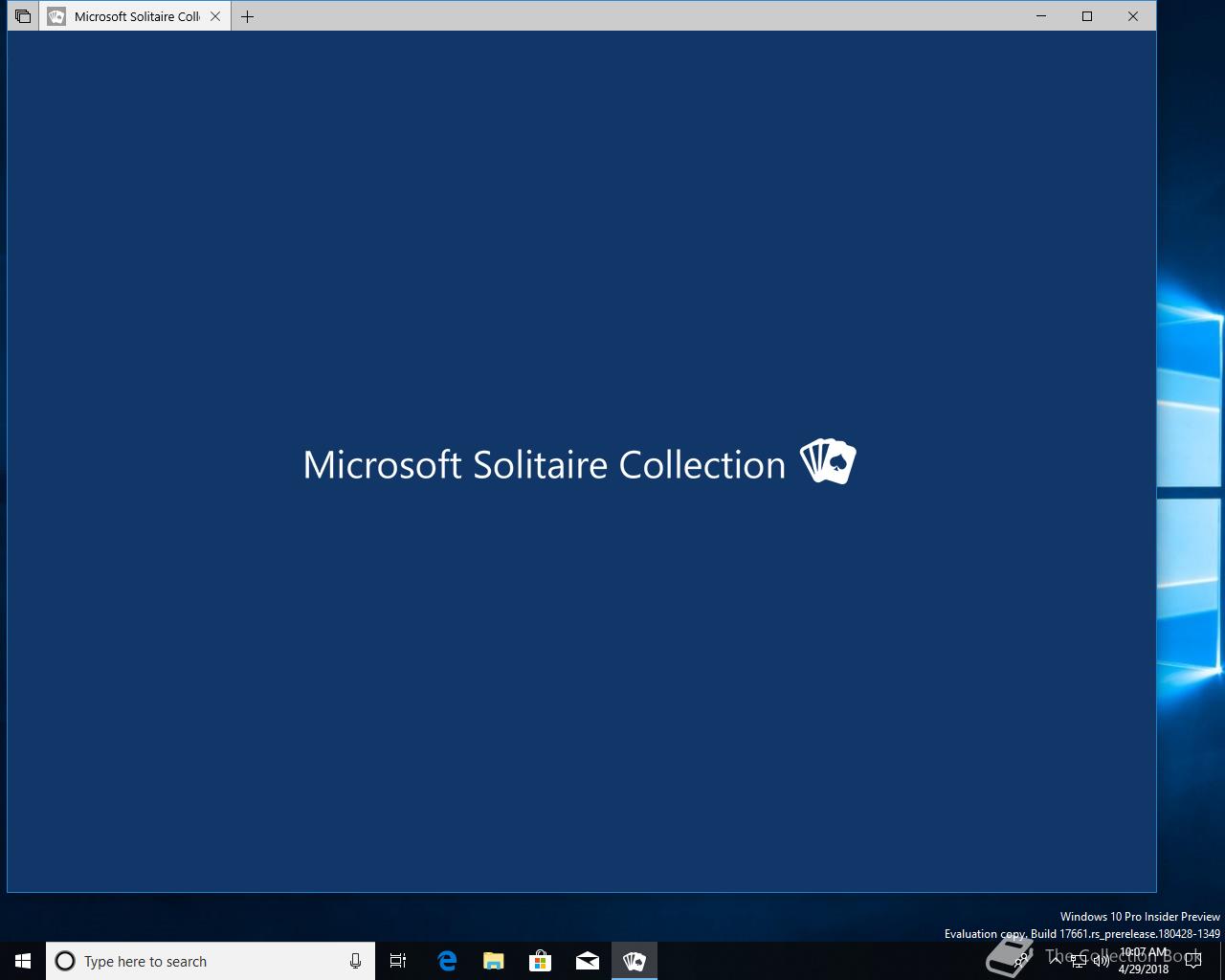
Task: Open Task View from the taskbar
Action: [398, 961]
